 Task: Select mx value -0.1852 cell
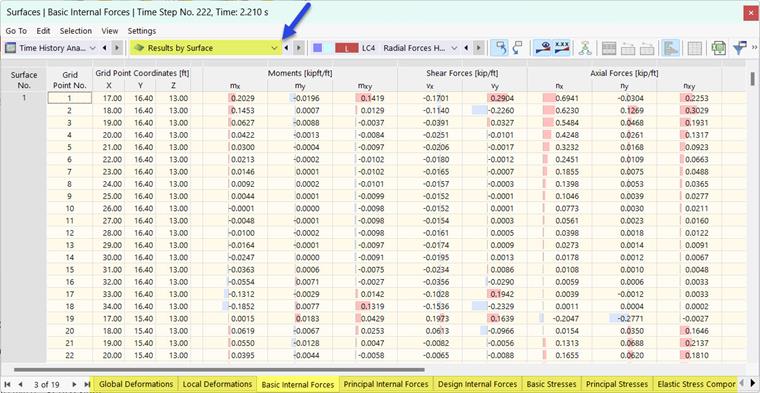(x=235, y=306)
